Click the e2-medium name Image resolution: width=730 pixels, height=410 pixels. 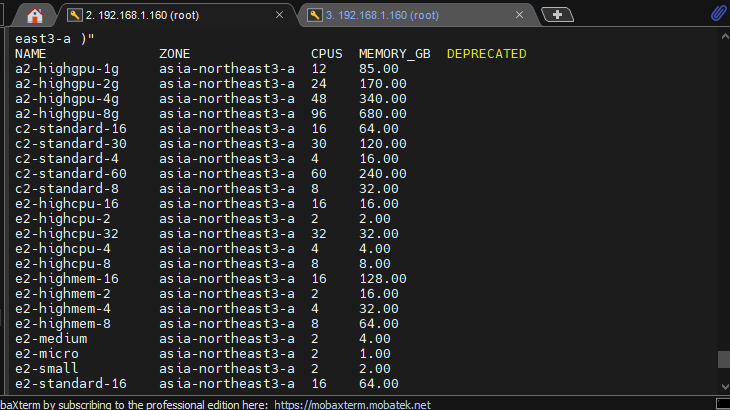(51, 339)
